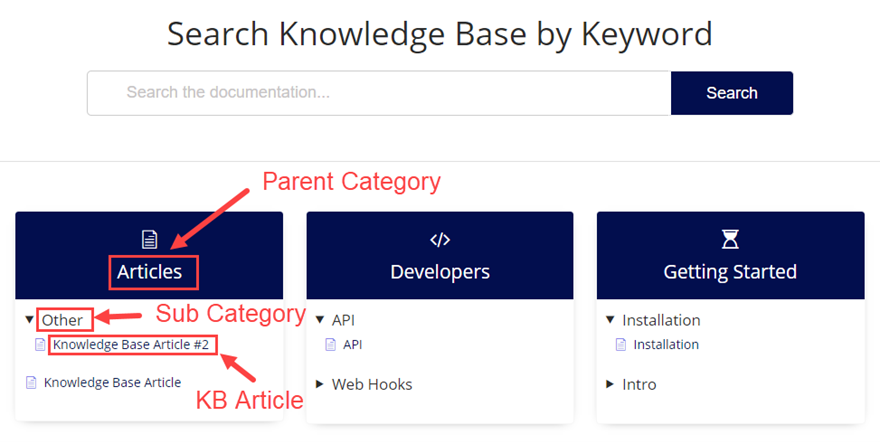The height and width of the screenshot is (444, 880).
Task: Open the API article link
Action: (353, 345)
